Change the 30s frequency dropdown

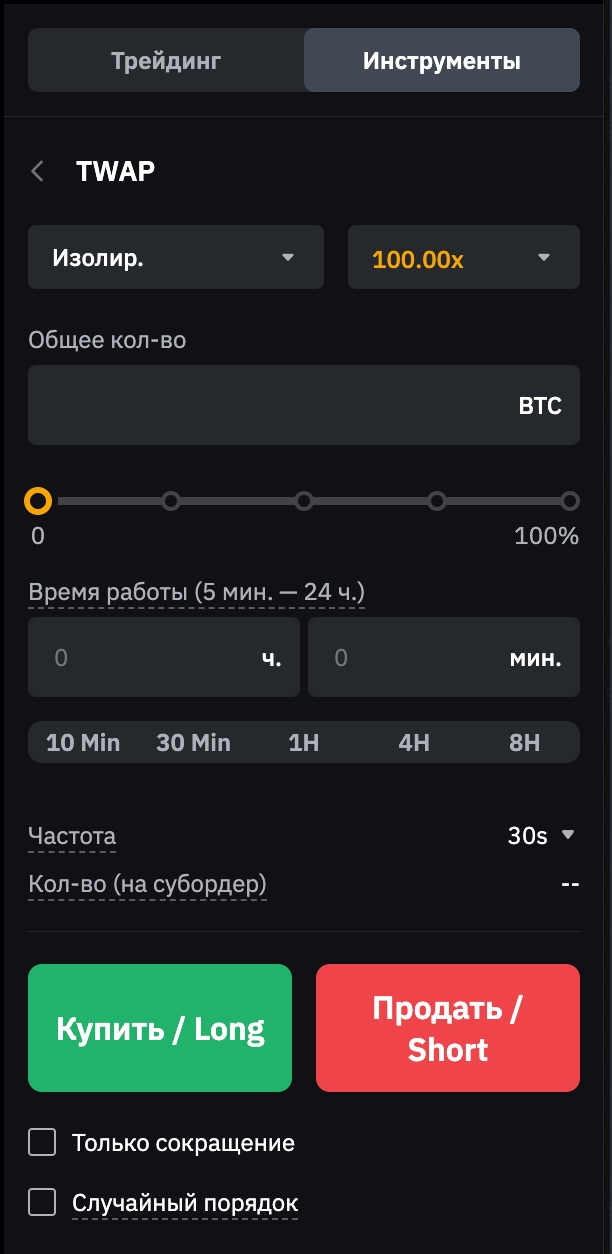[541, 836]
